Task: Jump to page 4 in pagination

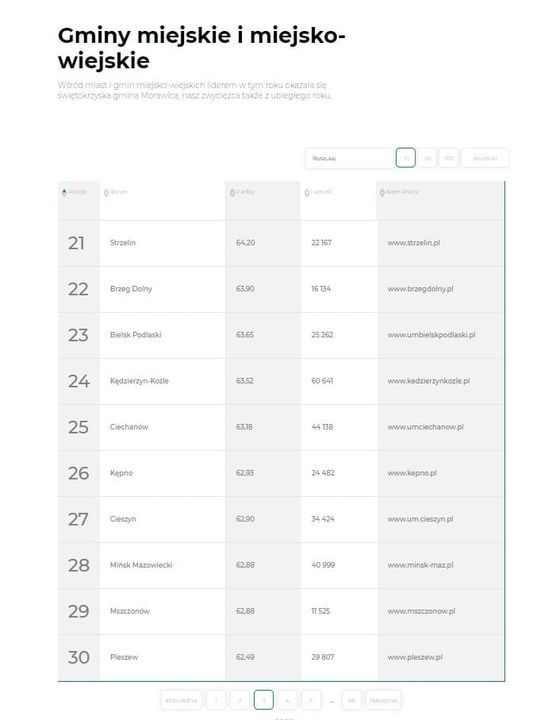Action: pyautogui.click(x=287, y=700)
